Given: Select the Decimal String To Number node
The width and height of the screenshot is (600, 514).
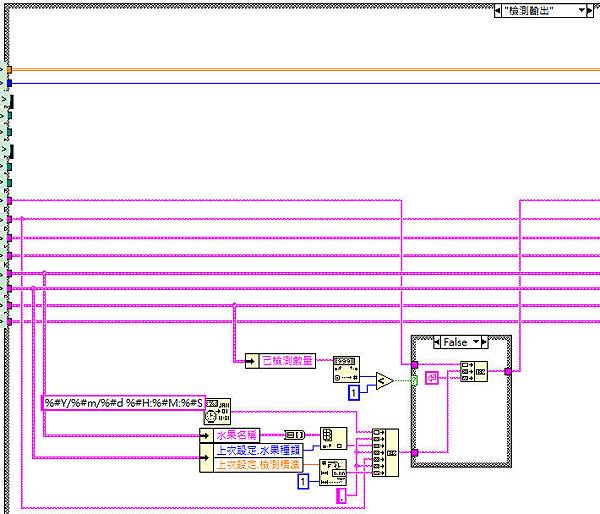Looking at the screenshot, I should pyautogui.click(x=346, y=369).
